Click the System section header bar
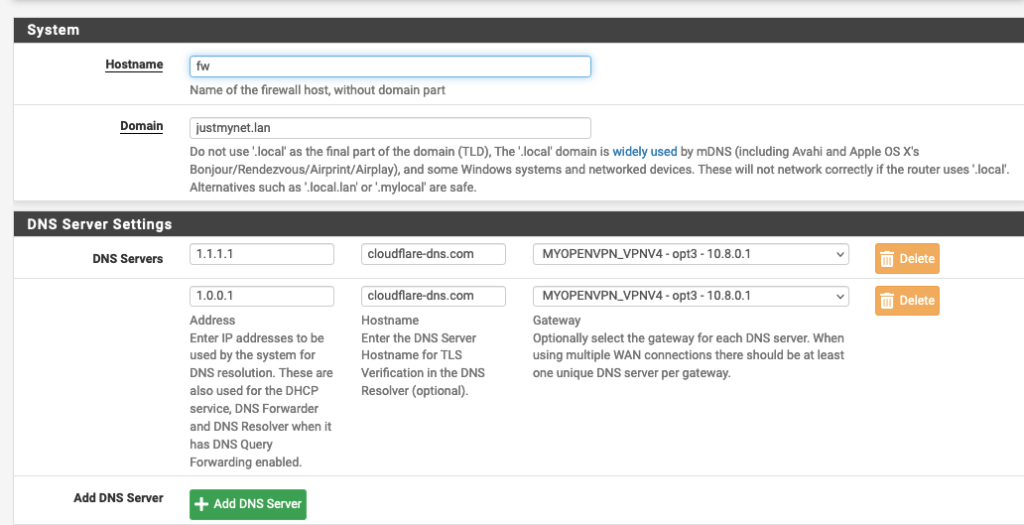This screenshot has height=525, width=1024. pyautogui.click(x=519, y=30)
